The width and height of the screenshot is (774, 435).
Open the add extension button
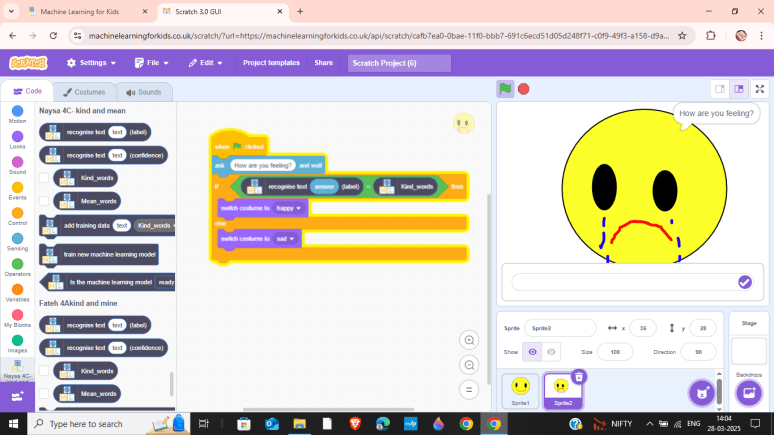point(17,396)
